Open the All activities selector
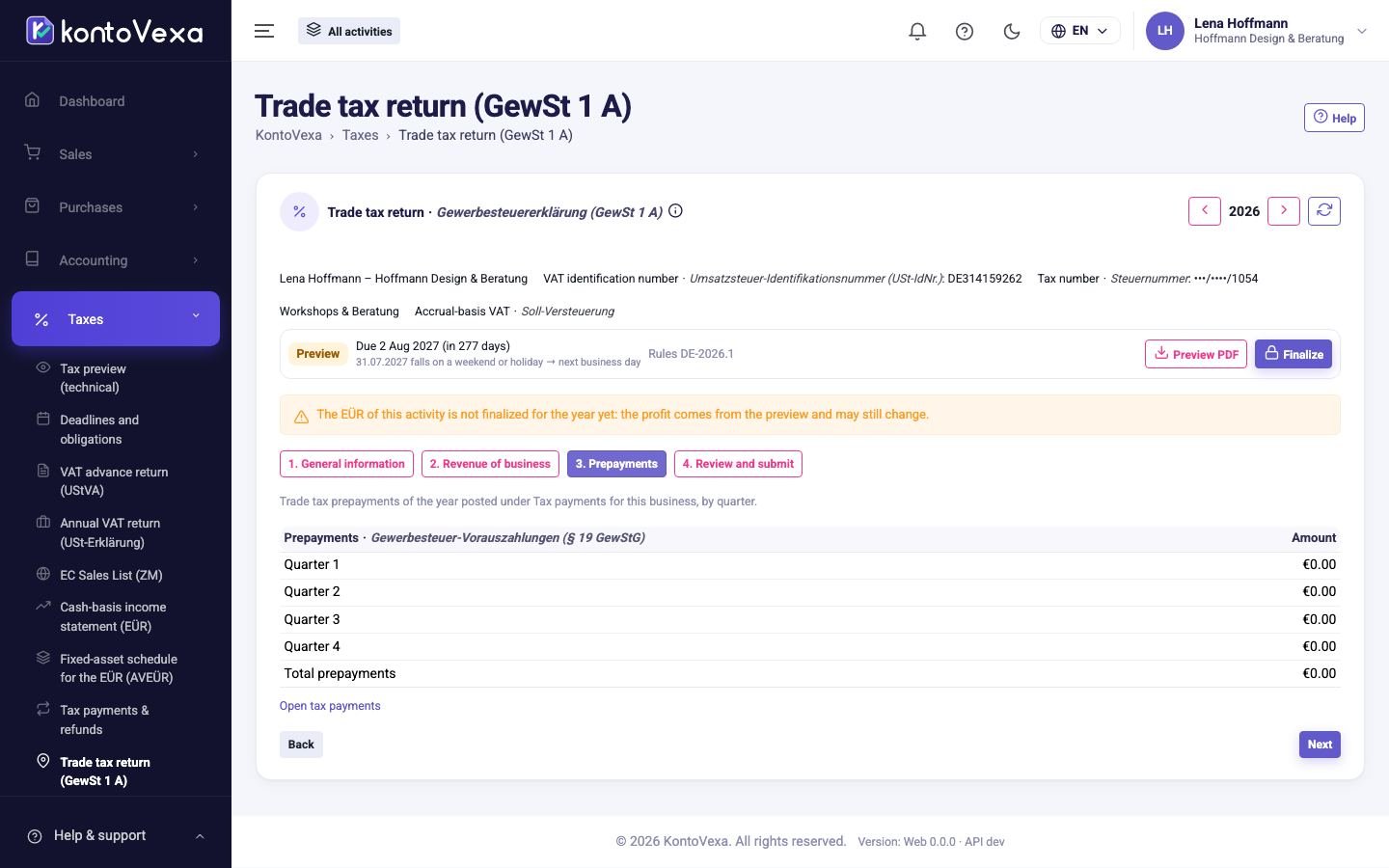The width and height of the screenshot is (1389, 868). [349, 31]
